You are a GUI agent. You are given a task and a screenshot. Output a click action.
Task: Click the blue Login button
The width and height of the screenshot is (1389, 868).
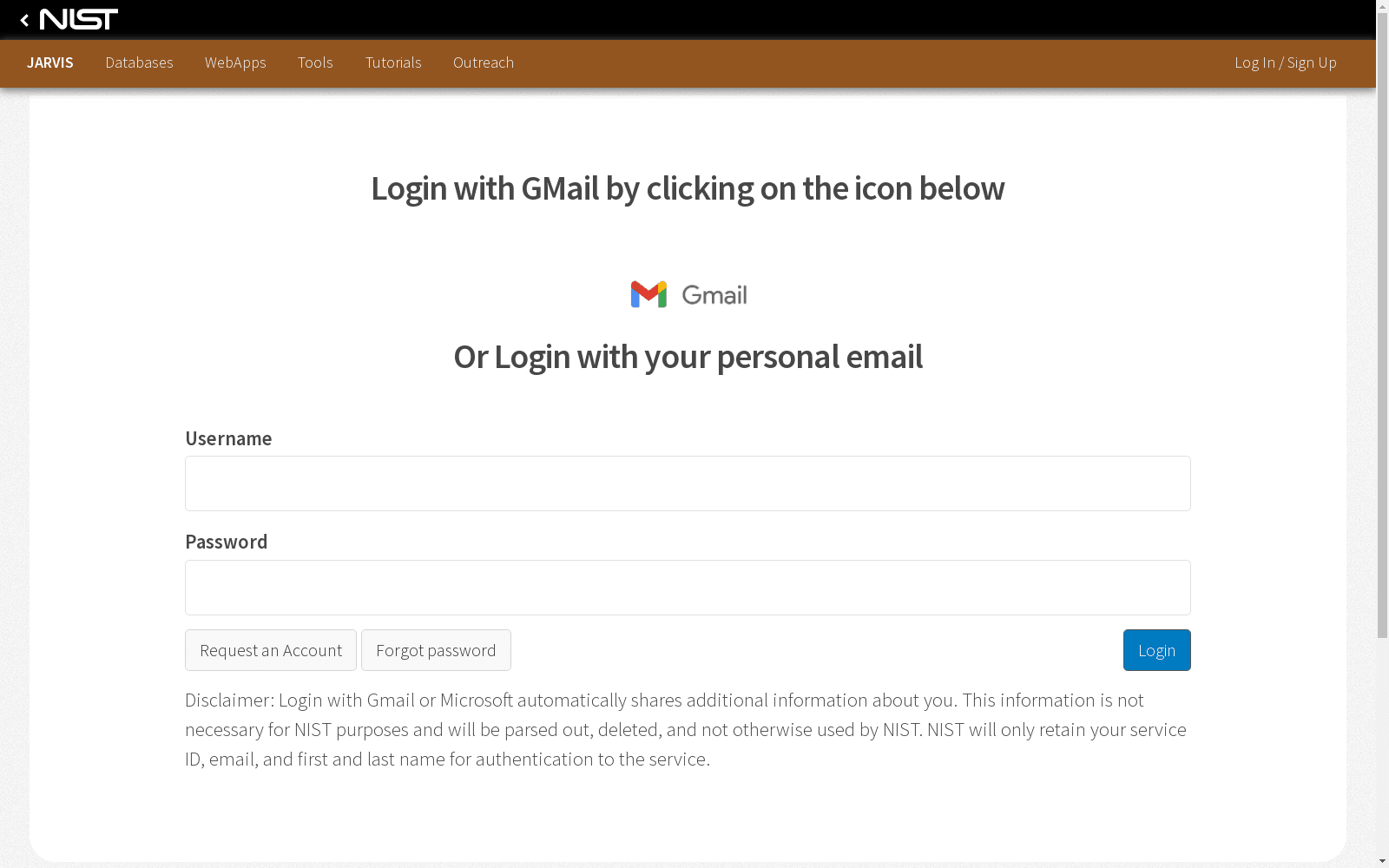pos(1157,650)
